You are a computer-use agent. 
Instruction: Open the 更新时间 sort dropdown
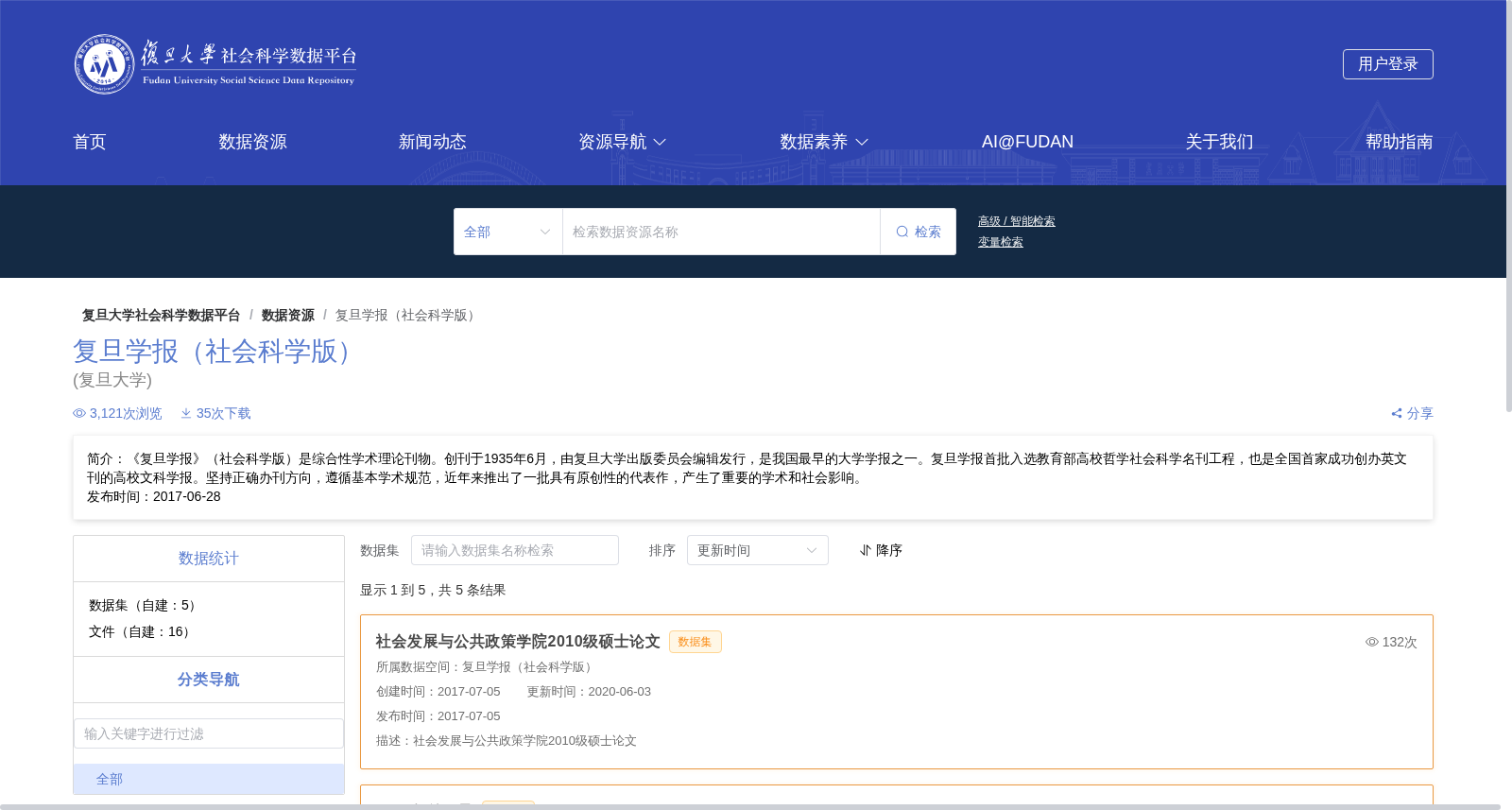point(758,550)
